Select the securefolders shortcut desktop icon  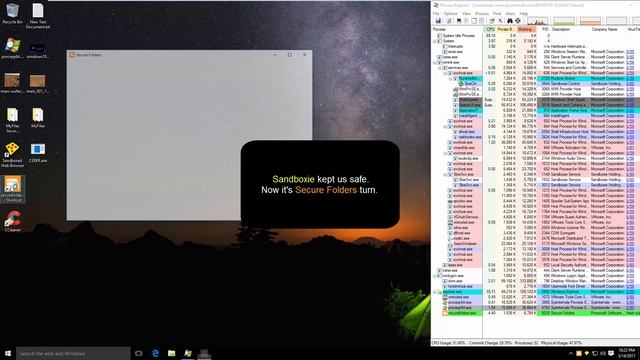[13, 189]
